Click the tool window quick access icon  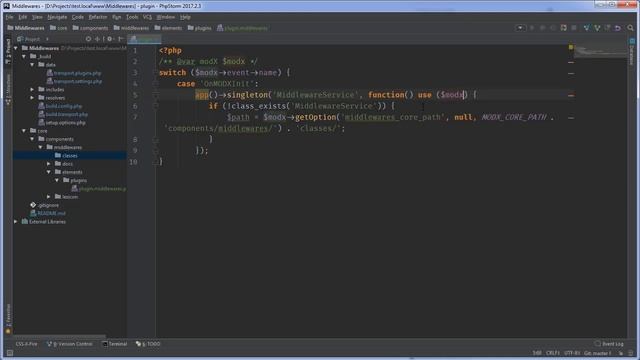click(x=9, y=353)
